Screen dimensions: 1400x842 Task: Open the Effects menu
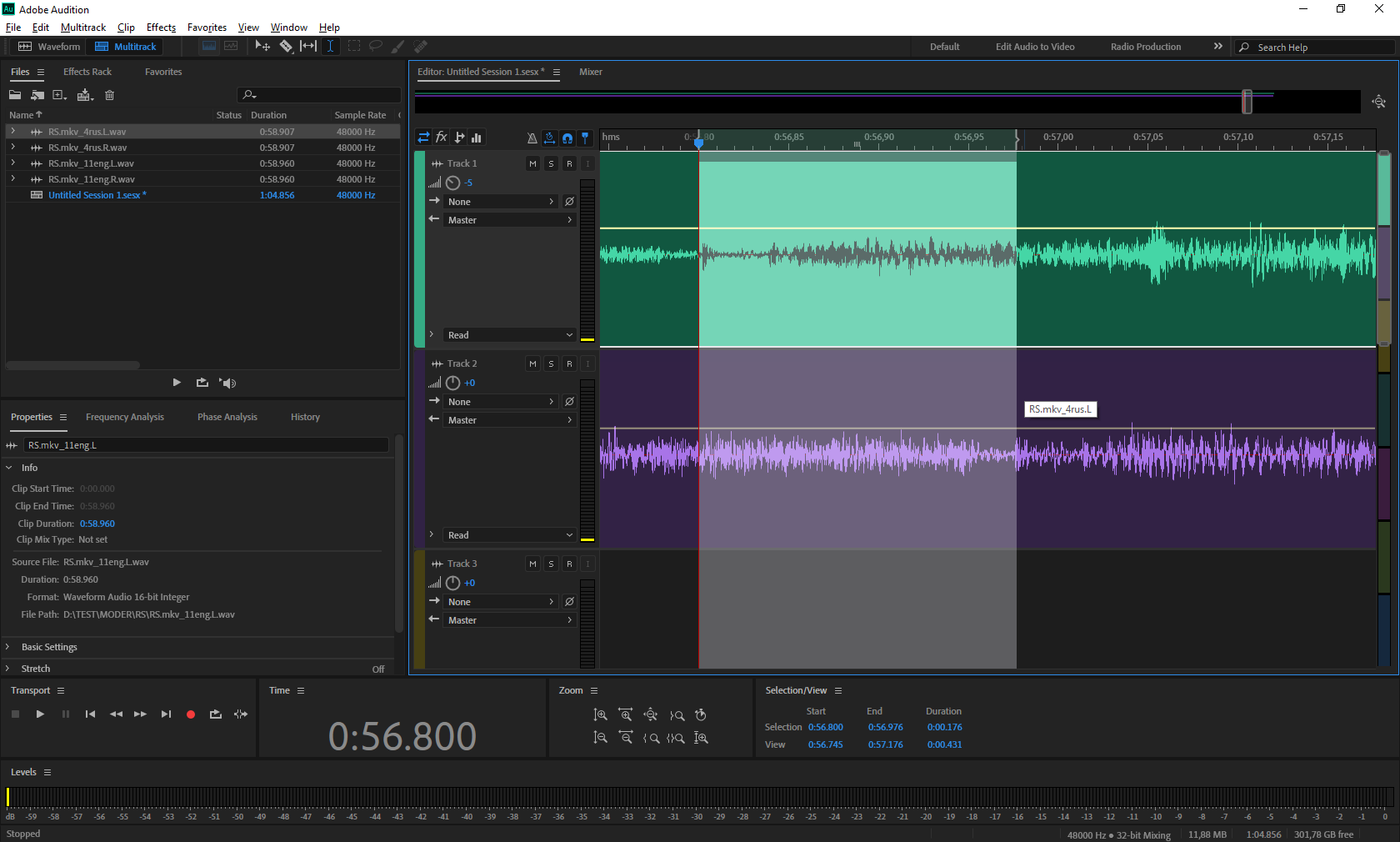tap(161, 28)
